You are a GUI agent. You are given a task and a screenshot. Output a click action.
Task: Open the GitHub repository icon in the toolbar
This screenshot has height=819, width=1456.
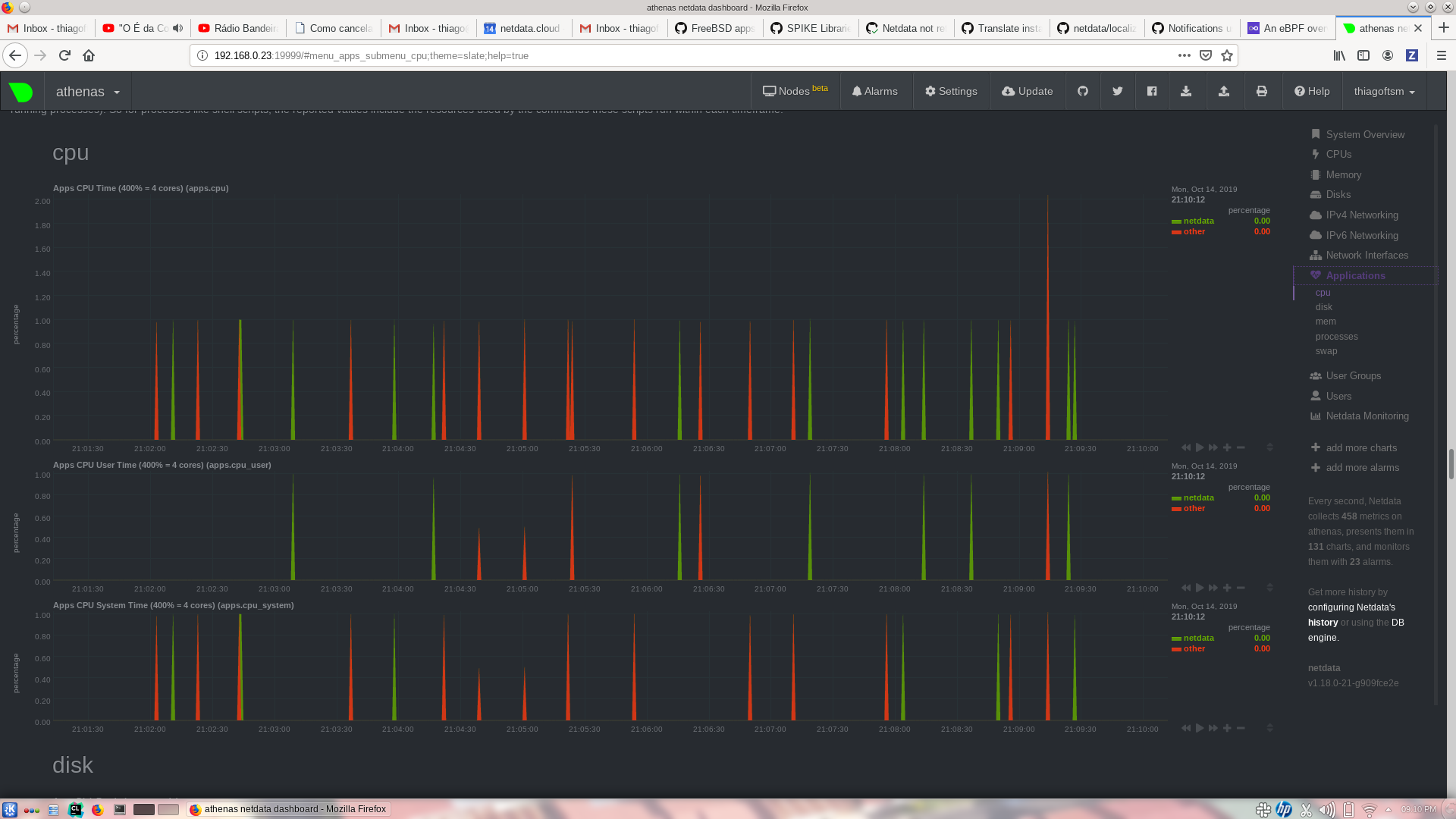click(1083, 91)
